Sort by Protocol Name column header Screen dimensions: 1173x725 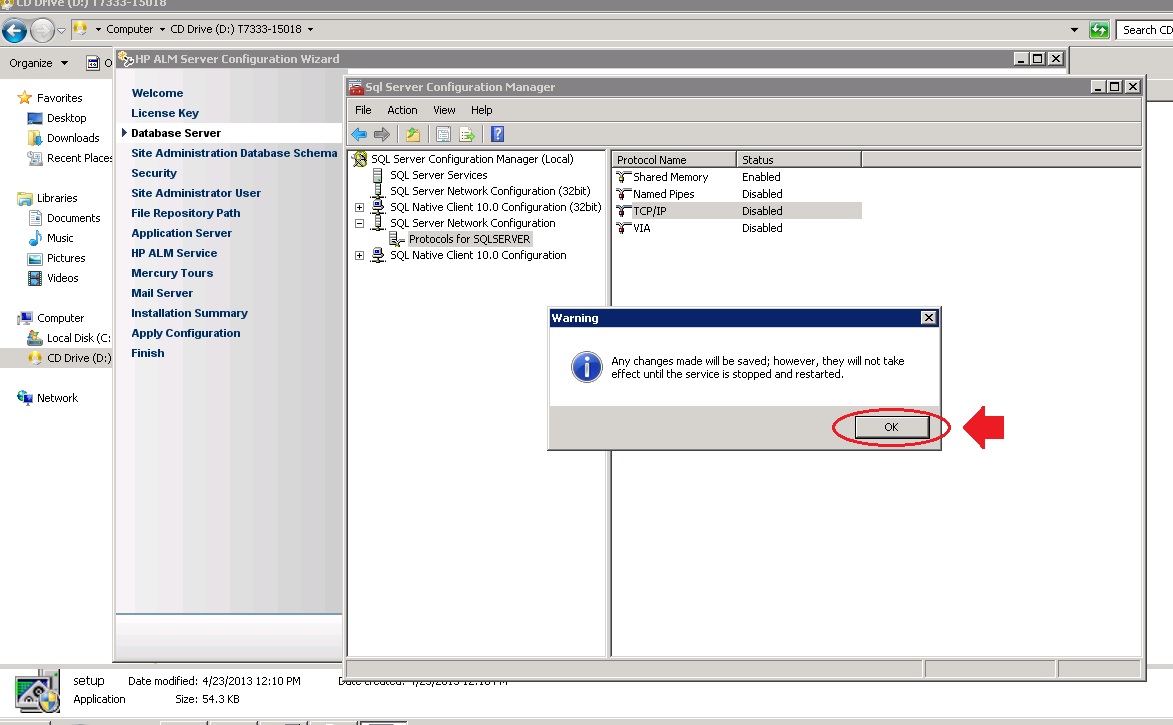coord(674,159)
